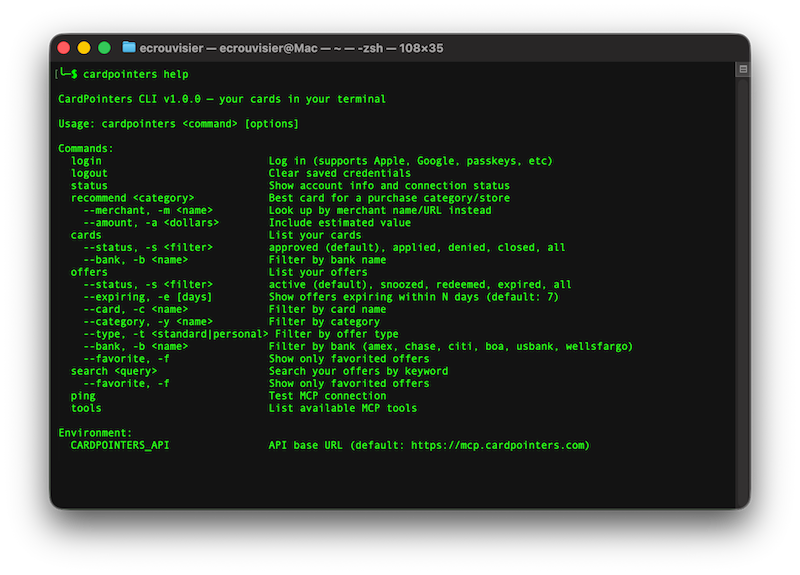The image size is (800, 575).
Task: Click the '--type, -t <standard|personal>' option
Action: pos(176,334)
